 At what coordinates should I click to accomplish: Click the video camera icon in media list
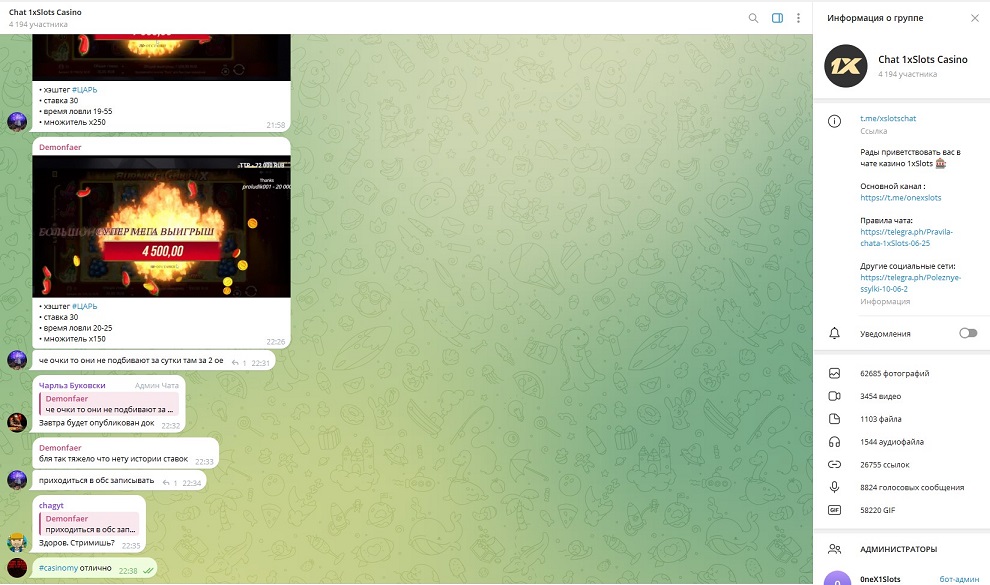835,396
